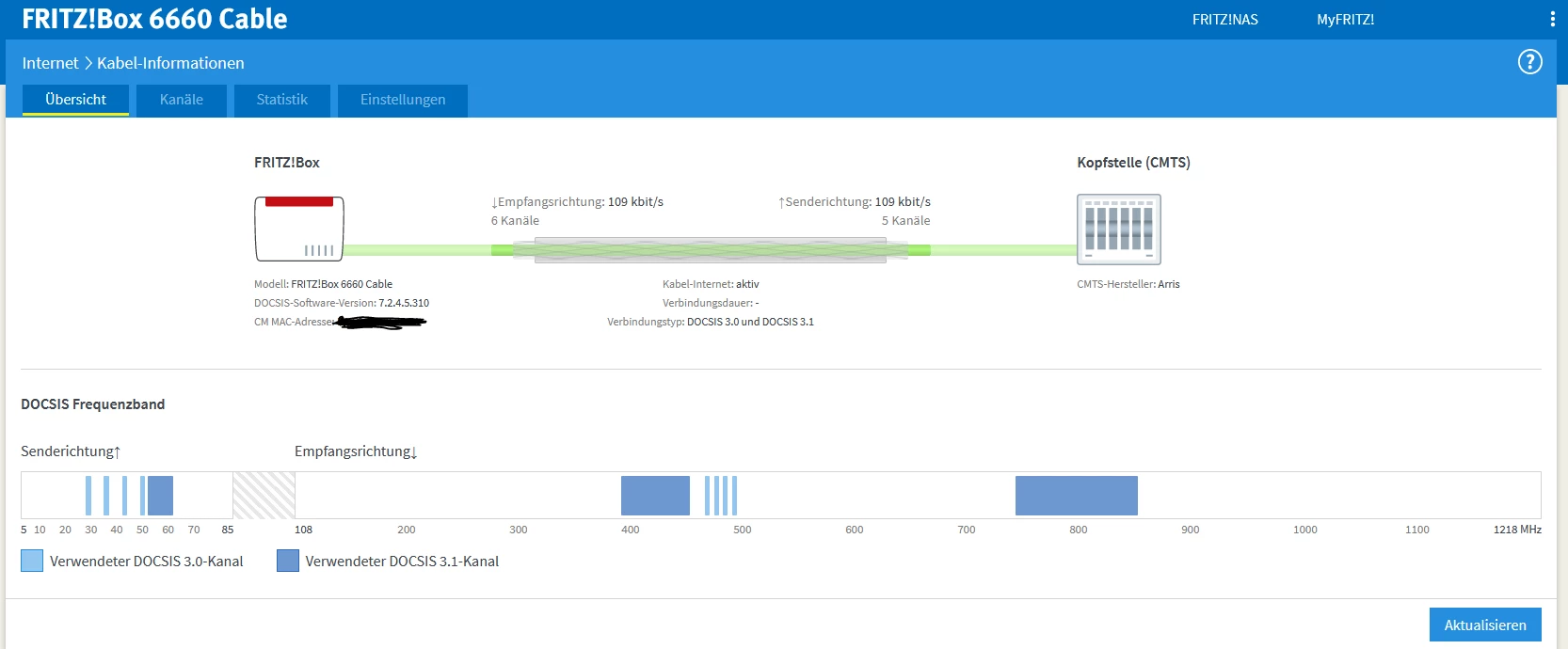Click the Verbindungstyp DOCSIS 3.0 und 3.1 text

(x=711, y=322)
